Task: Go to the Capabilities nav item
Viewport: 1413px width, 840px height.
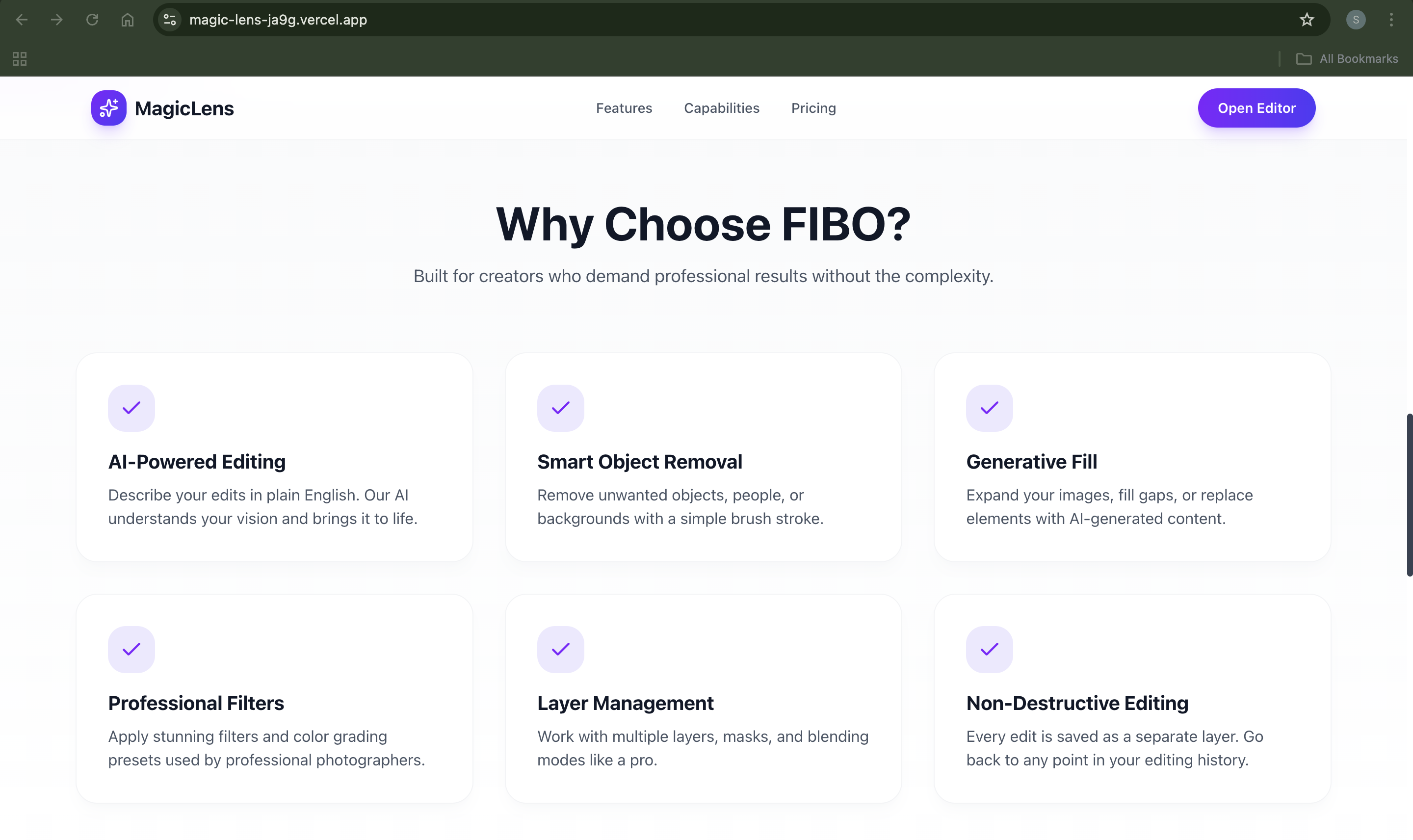Action: pos(722,108)
